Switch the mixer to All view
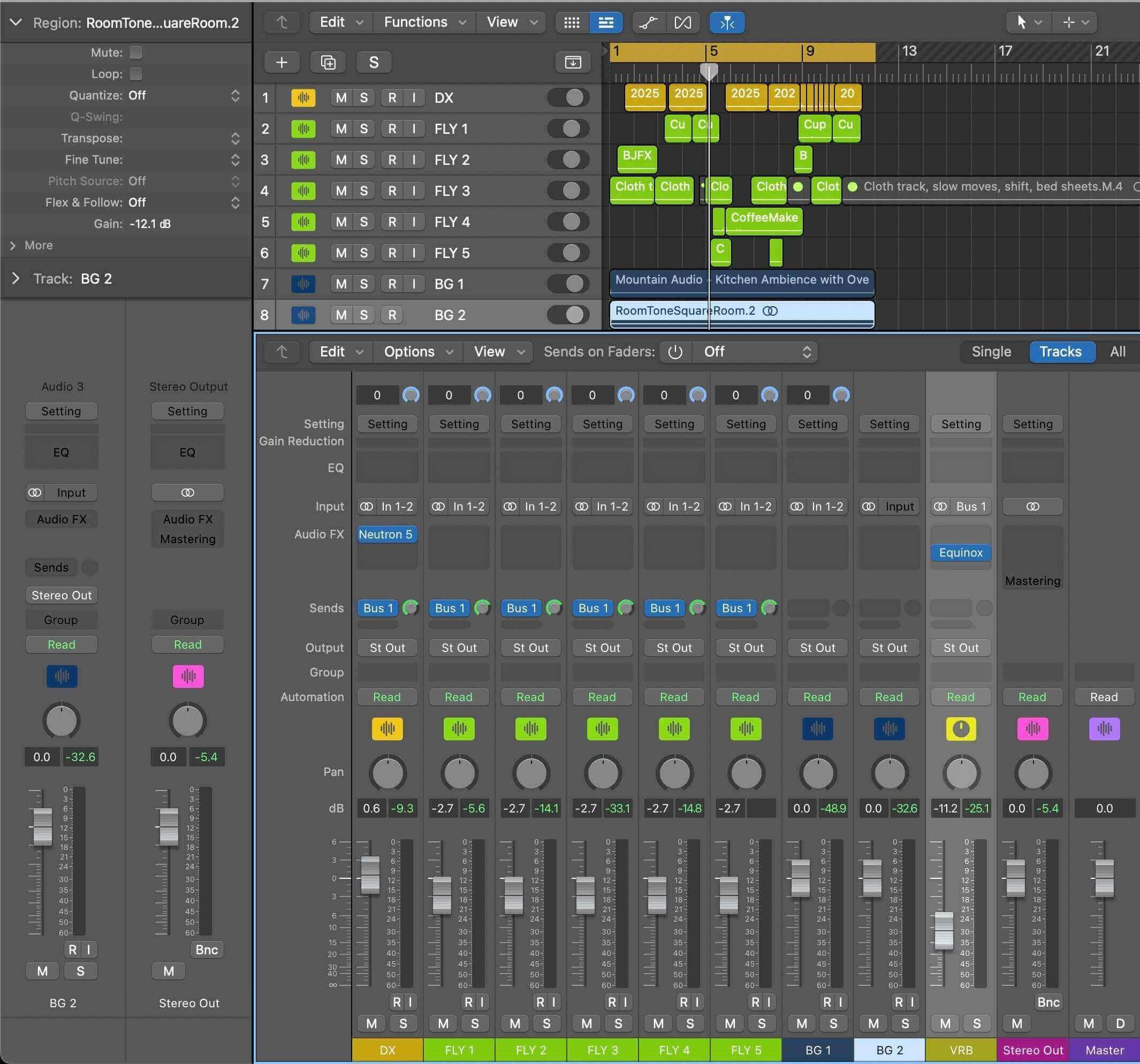The height and width of the screenshot is (1064, 1140). click(1117, 352)
